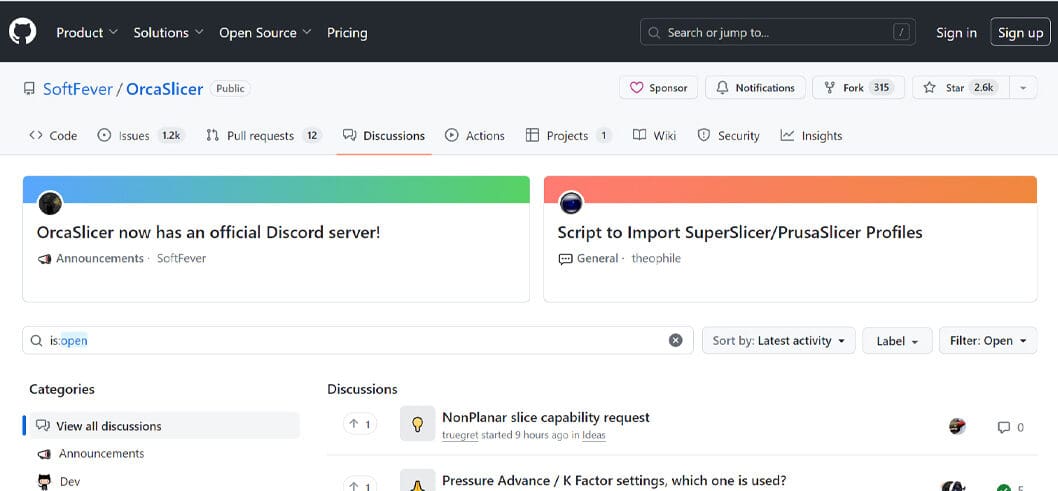Viewport: 1058px width, 491px height.
Task: View the 2.6k stargazers count
Action: pos(982,88)
